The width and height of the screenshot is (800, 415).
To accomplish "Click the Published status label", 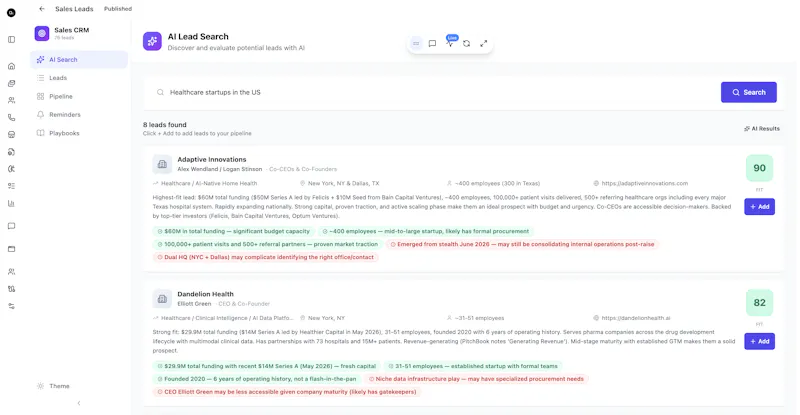I will pyautogui.click(x=118, y=9).
